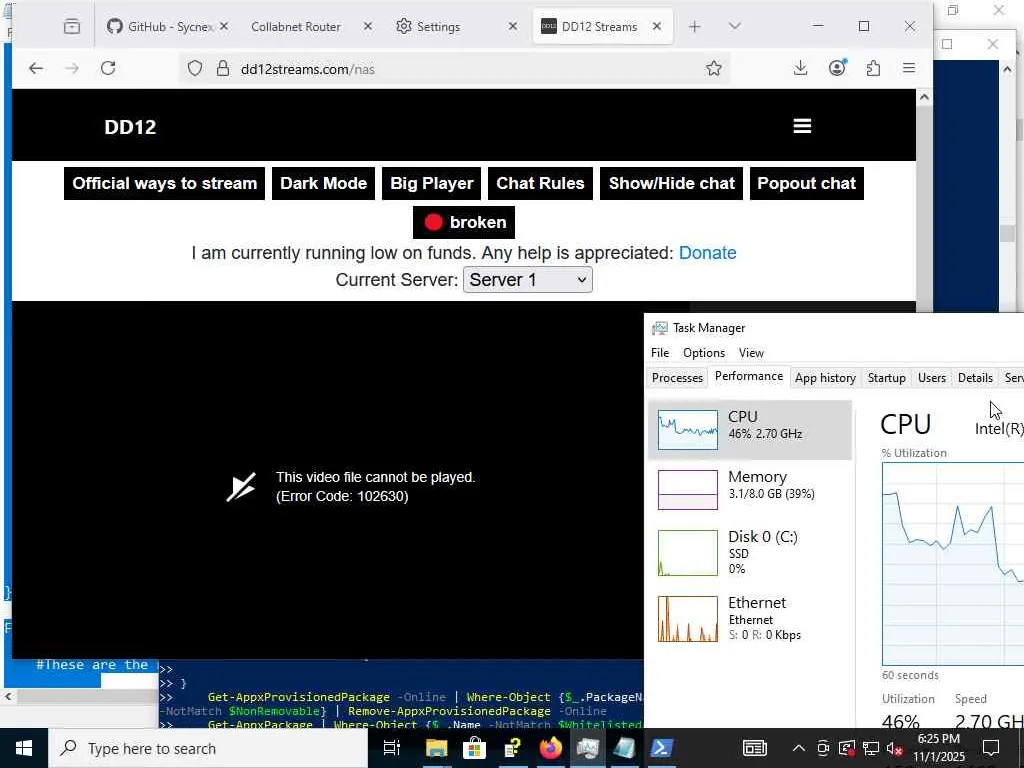Image resolution: width=1024 pixels, height=768 pixels.
Task: Switch to the Users tab
Action: [x=932, y=378]
